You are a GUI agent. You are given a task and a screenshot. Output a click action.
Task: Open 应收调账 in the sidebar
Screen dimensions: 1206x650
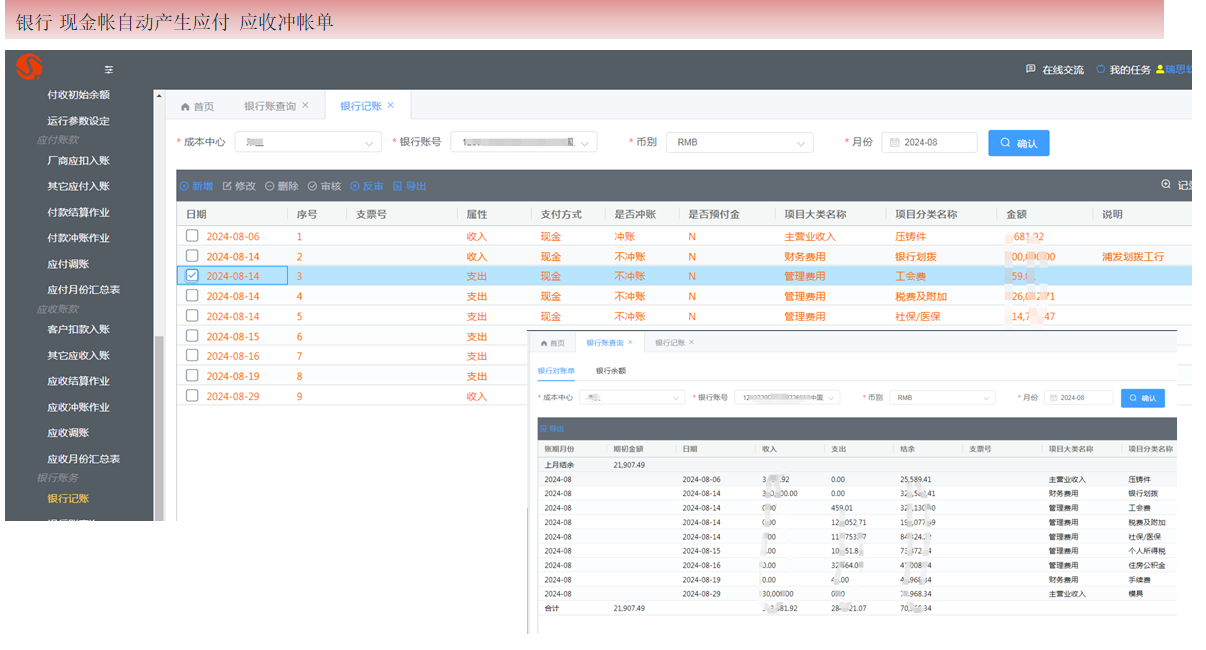coord(68,433)
